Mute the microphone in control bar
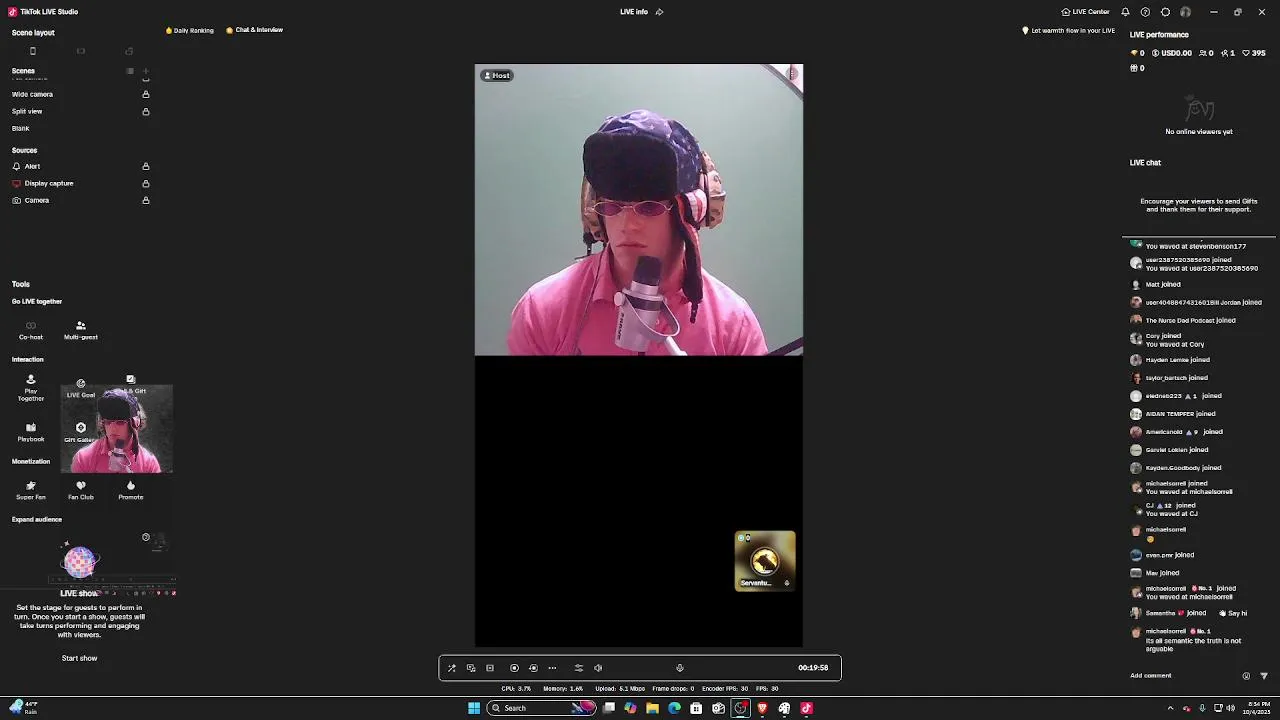1280x720 pixels. pyautogui.click(x=680, y=668)
